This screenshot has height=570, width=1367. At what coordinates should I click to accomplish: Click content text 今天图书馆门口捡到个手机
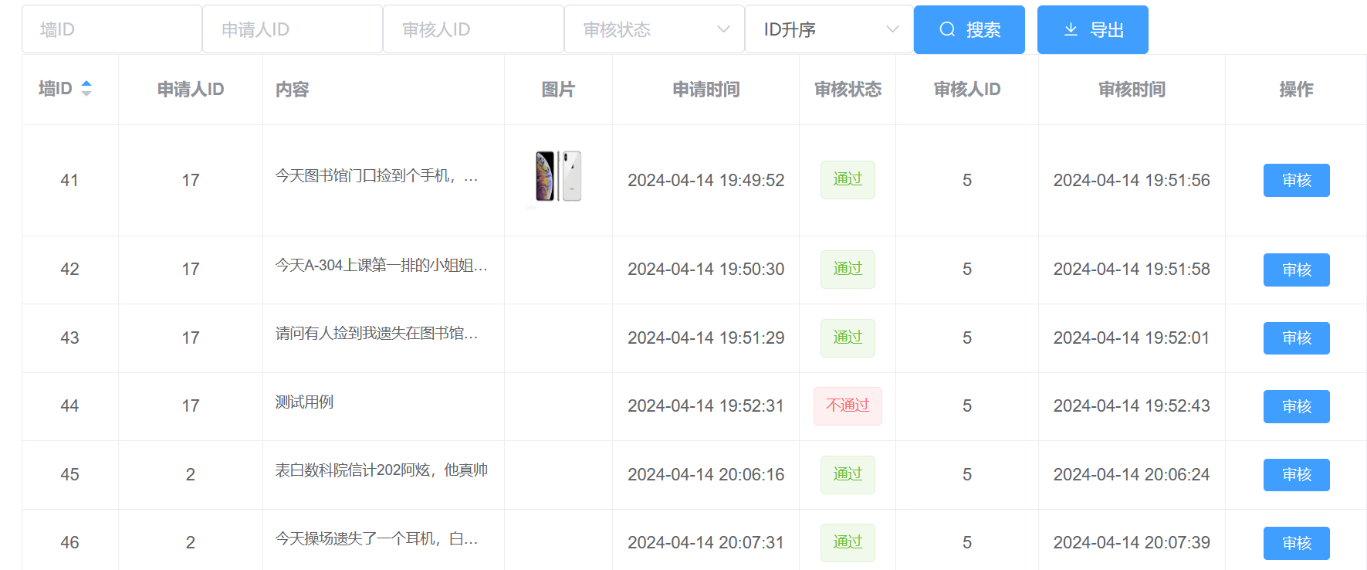(x=377, y=177)
